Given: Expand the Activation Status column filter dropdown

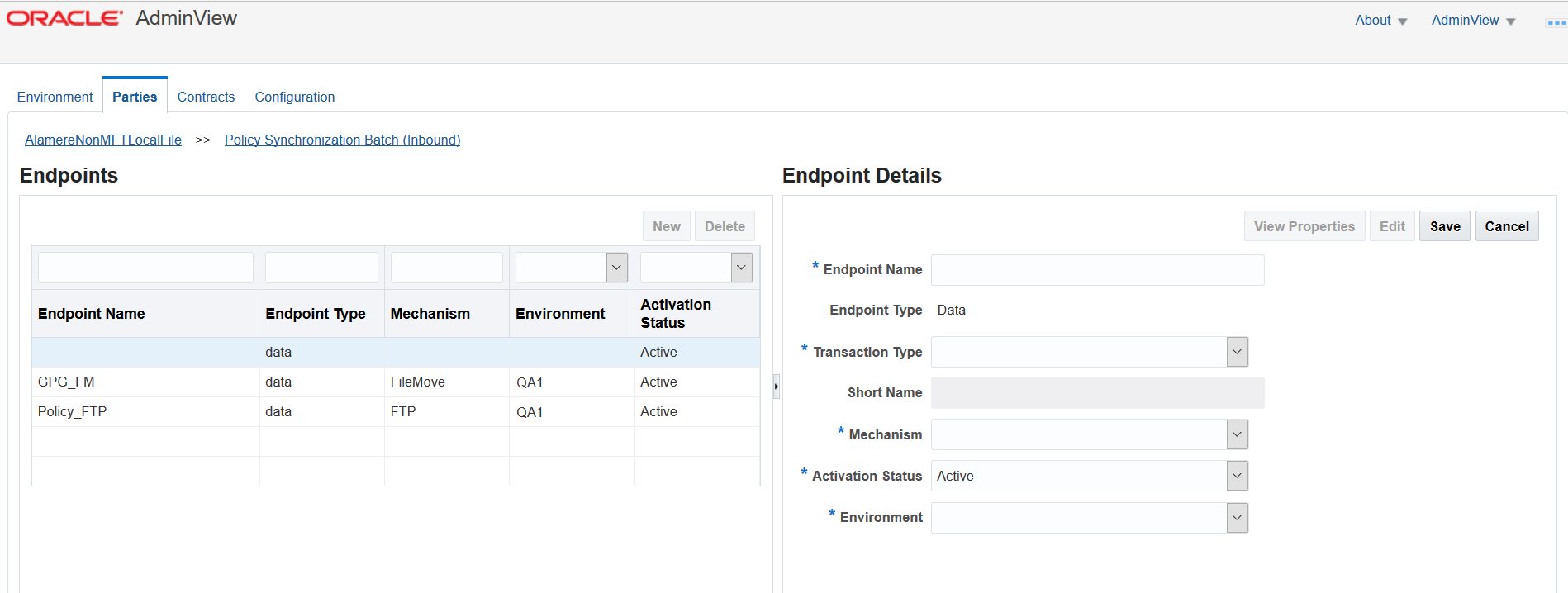Looking at the screenshot, I should coord(741,268).
